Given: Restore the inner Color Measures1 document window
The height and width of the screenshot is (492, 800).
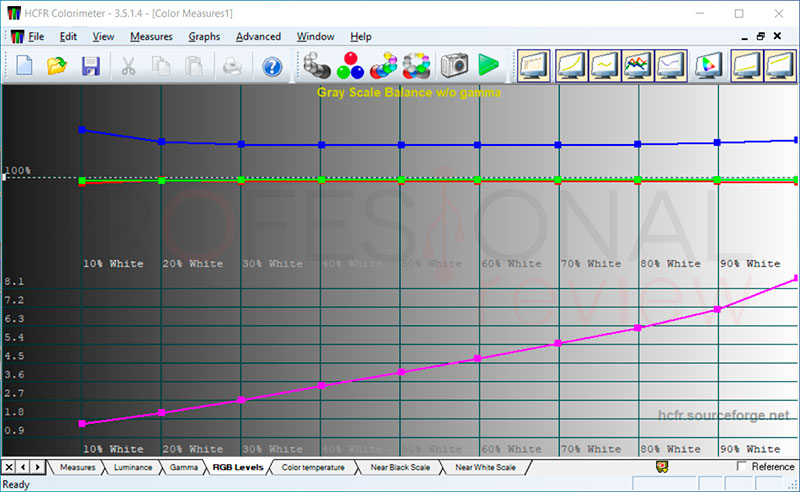Looking at the screenshot, I should (x=761, y=36).
